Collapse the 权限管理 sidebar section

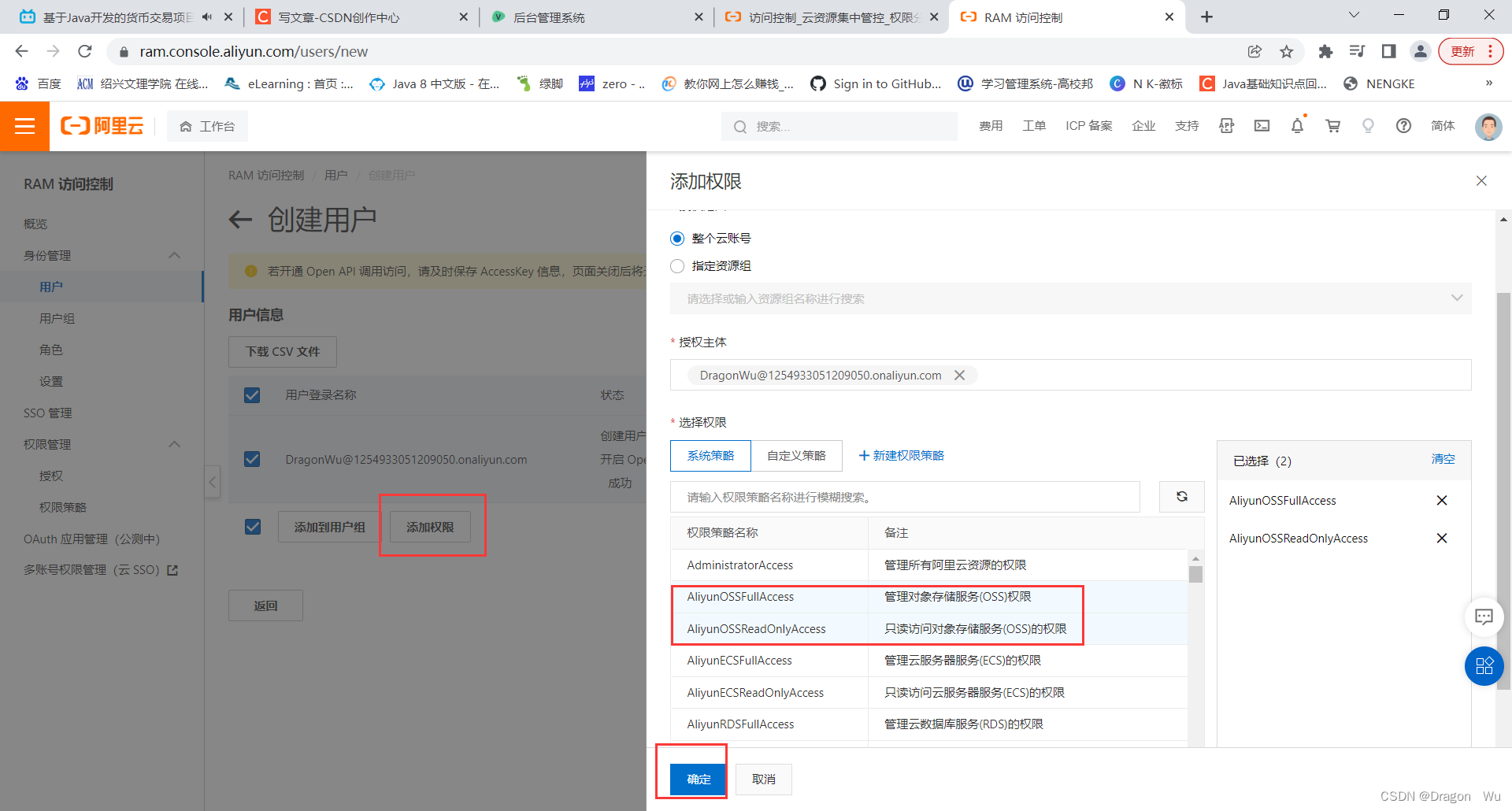[x=175, y=444]
